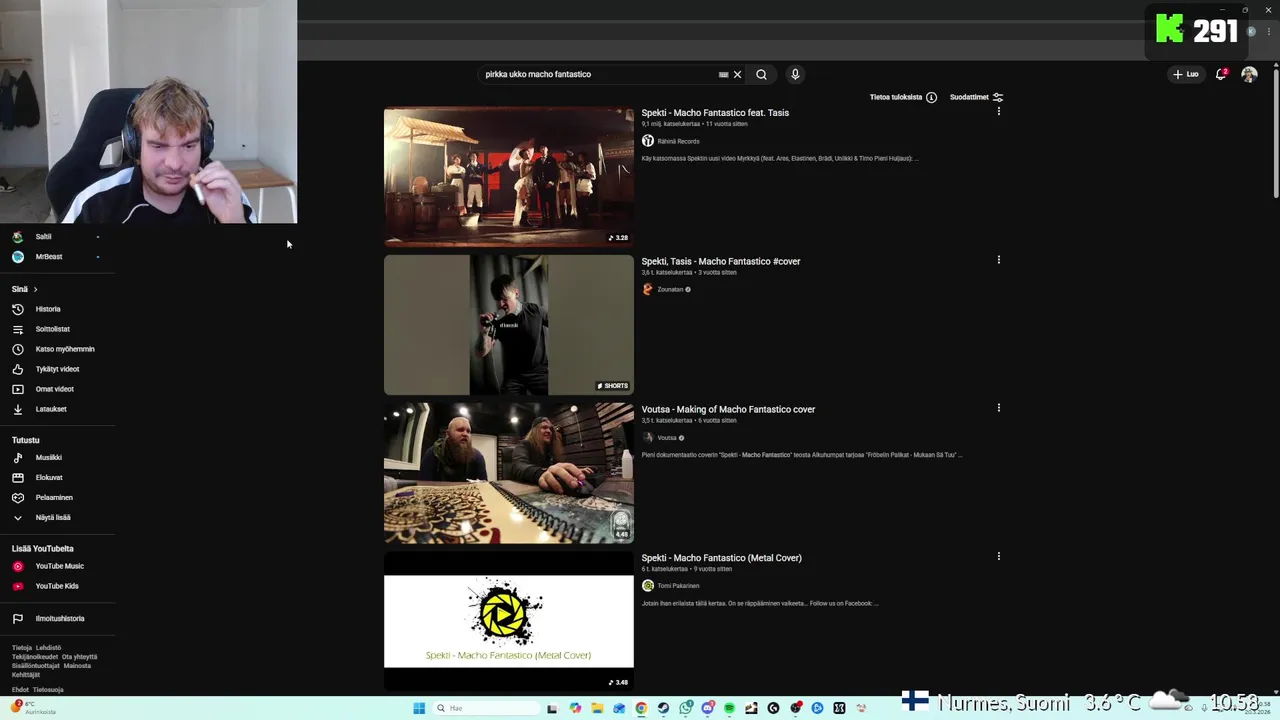Open File Explorer from taskbar

click(597, 708)
